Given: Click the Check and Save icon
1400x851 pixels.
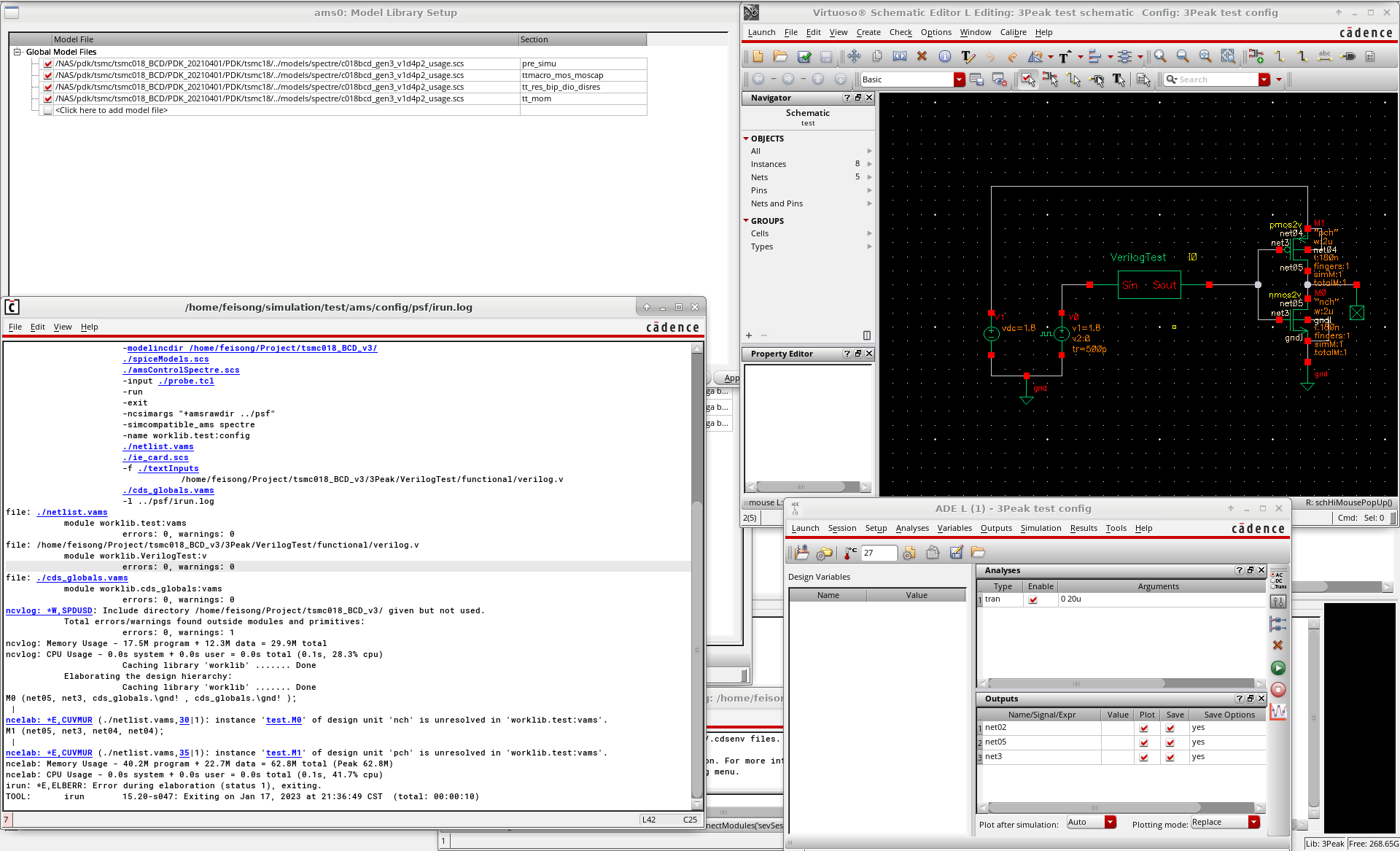Looking at the screenshot, I should pos(804,56).
